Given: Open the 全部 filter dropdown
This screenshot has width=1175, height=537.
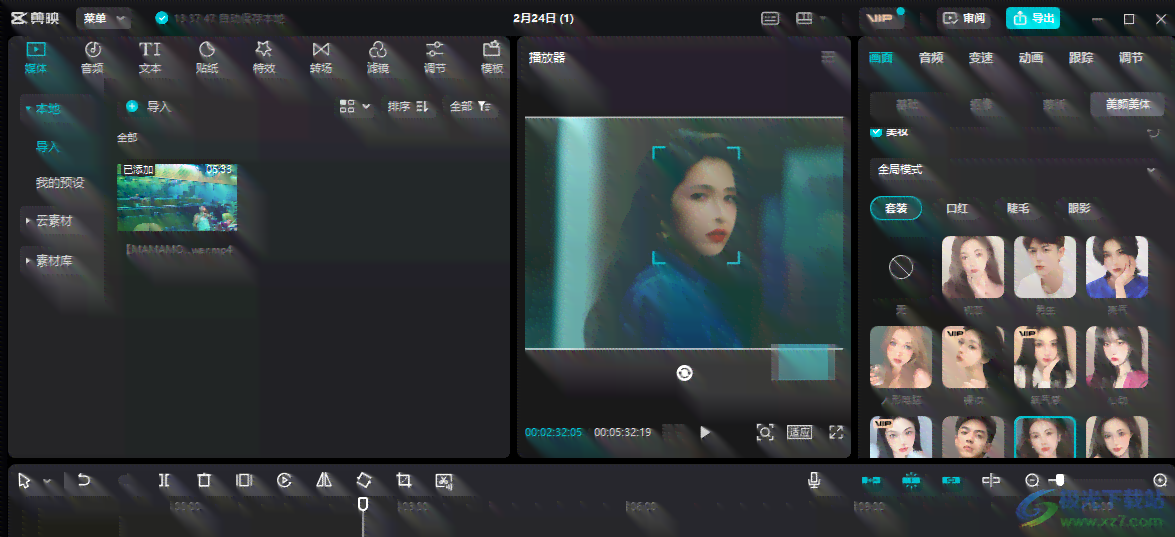Looking at the screenshot, I should tap(471, 106).
